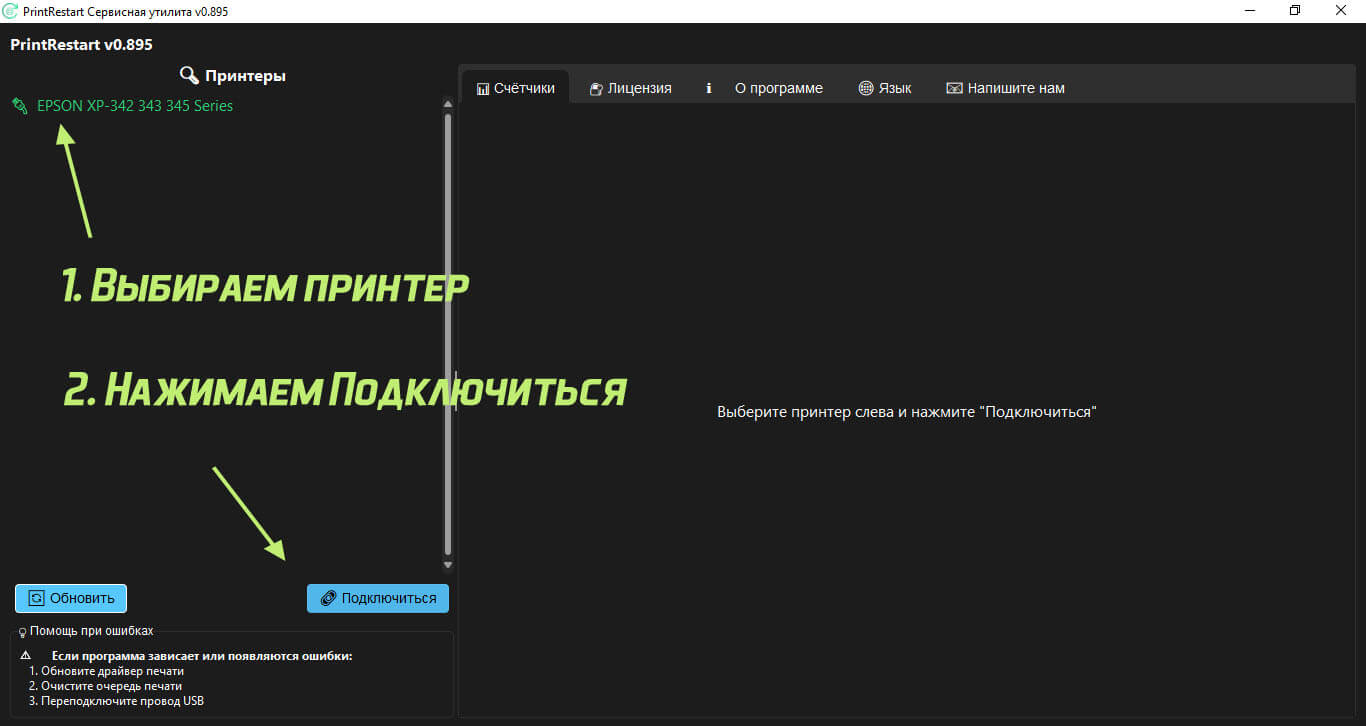
Task: Click the PrintRestart v0.895 header text
Action: click(x=82, y=44)
